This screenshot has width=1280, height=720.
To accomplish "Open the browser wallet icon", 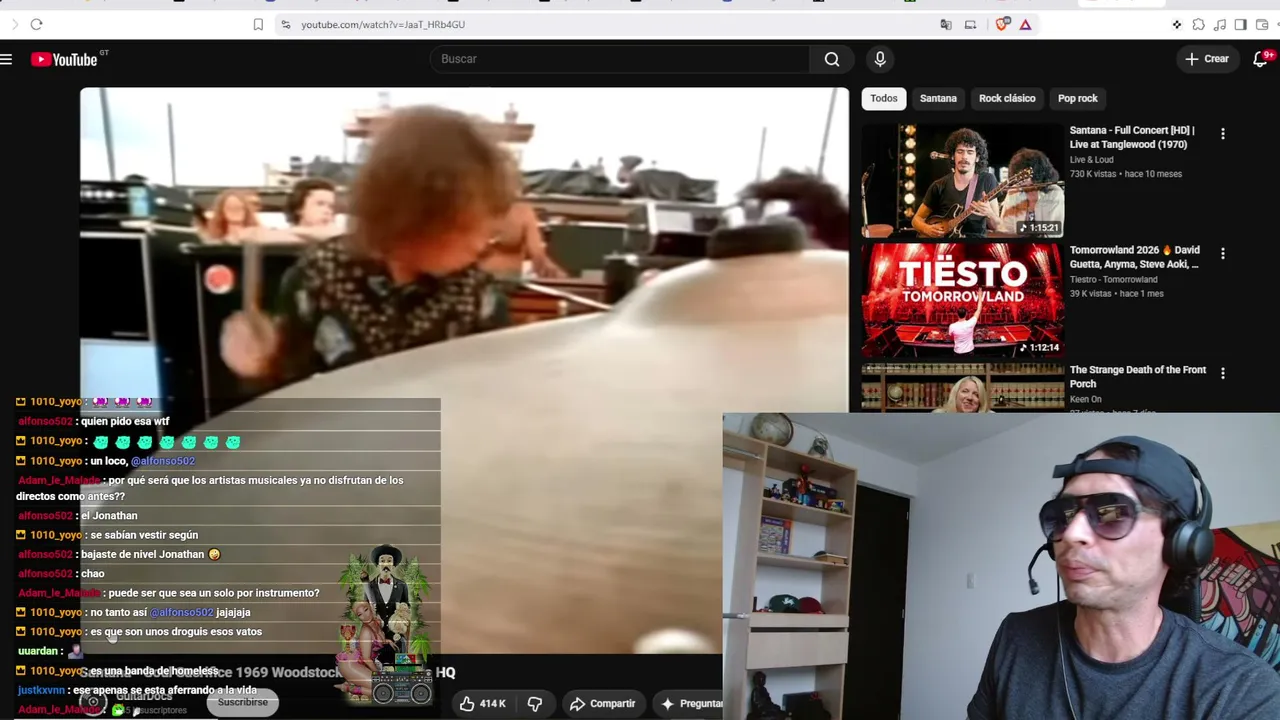I will [1261, 24].
